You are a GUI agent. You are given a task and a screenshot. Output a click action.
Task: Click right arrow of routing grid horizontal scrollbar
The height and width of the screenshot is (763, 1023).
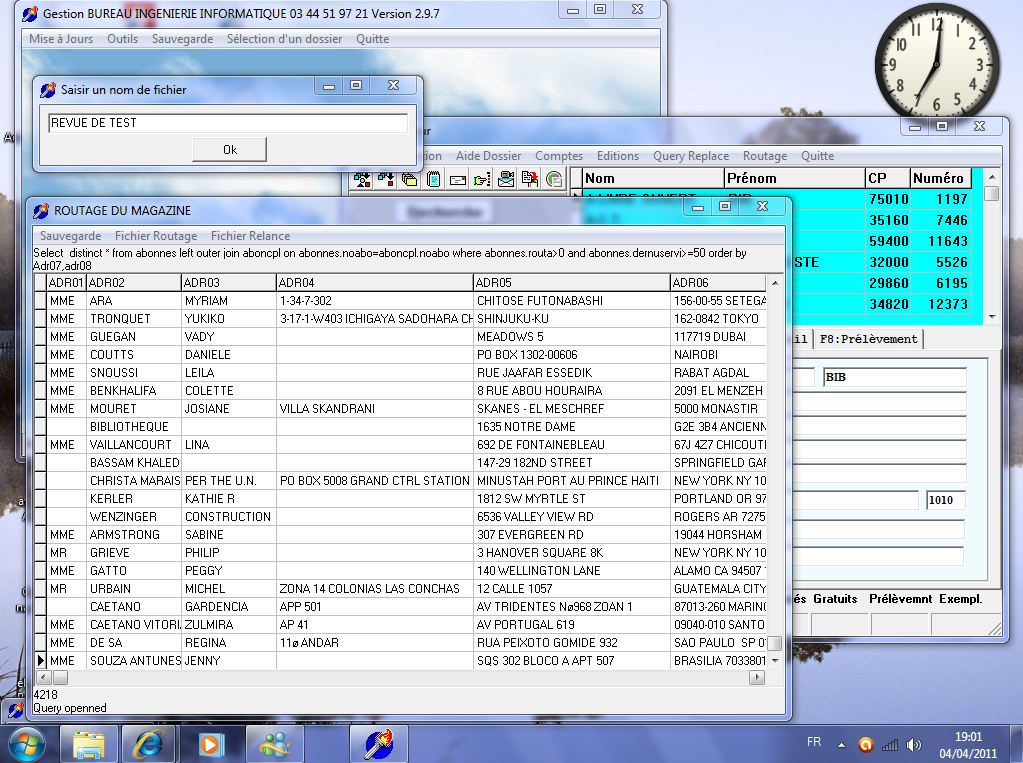coord(759,678)
